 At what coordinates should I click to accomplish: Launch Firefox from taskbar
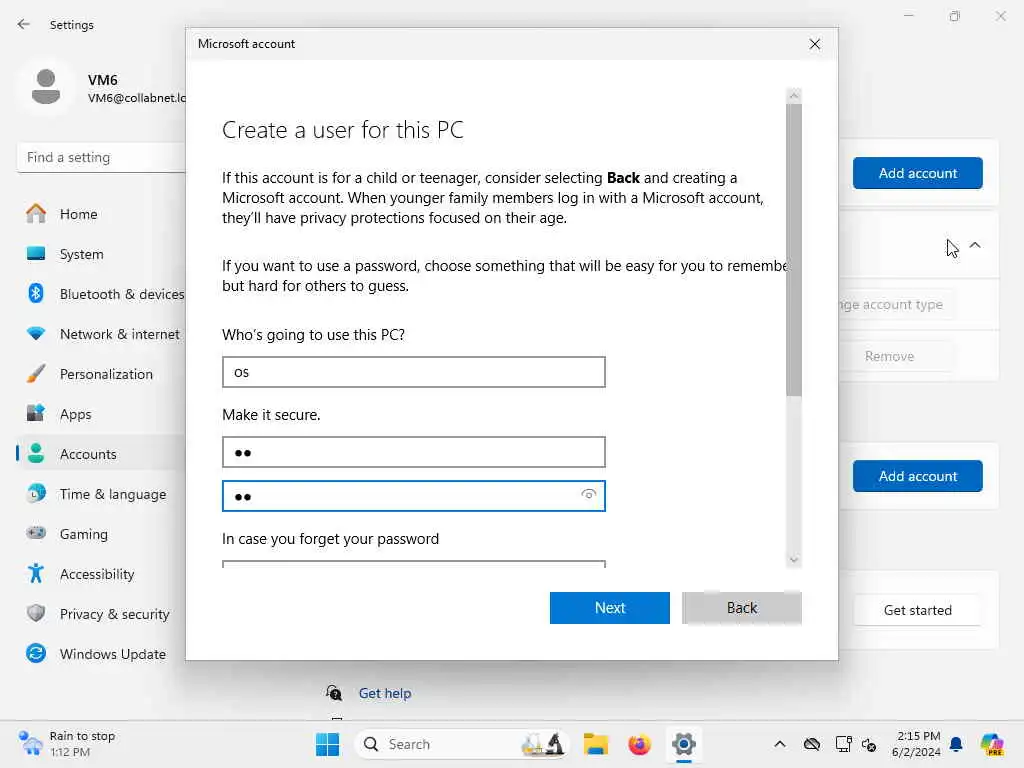point(639,744)
